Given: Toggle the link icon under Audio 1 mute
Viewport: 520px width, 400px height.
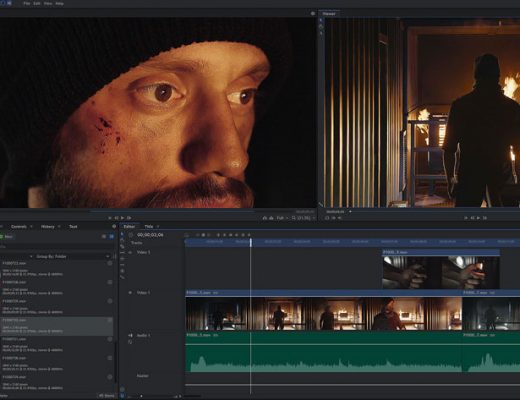Looking at the screenshot, I should pyautogui.click(x=130, y=342).
